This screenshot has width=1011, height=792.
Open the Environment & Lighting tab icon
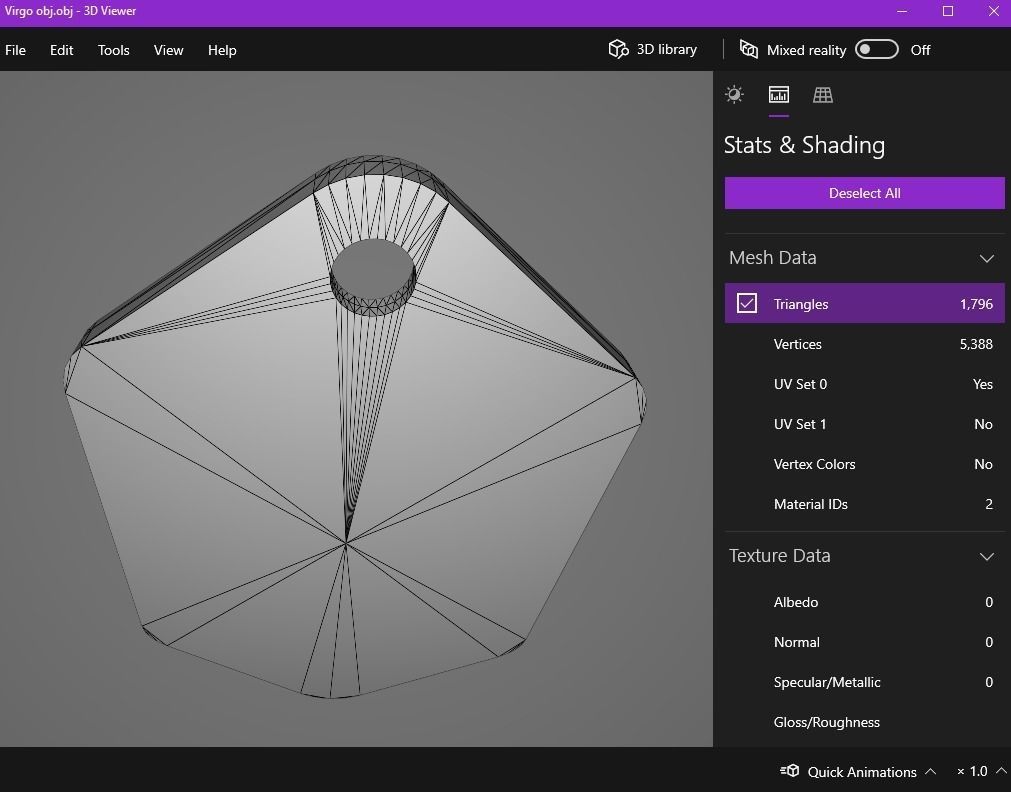[x=734, y=95]
